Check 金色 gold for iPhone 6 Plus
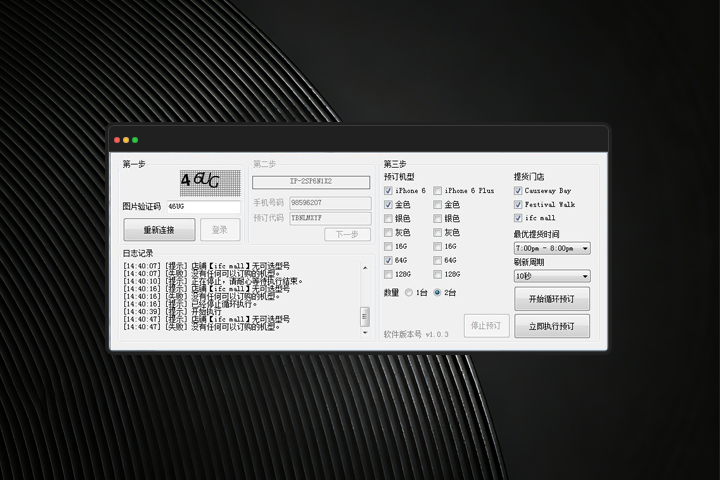 [x=438, y=204]
